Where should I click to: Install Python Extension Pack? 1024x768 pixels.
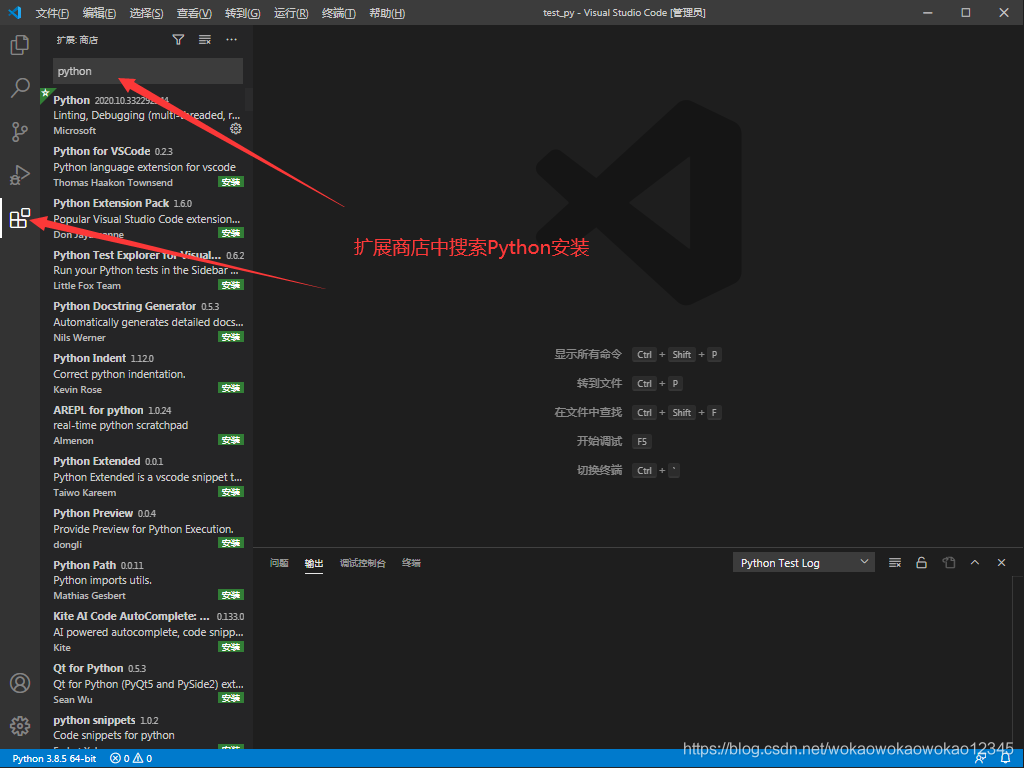pyautogui.click(x=231, y=233)
